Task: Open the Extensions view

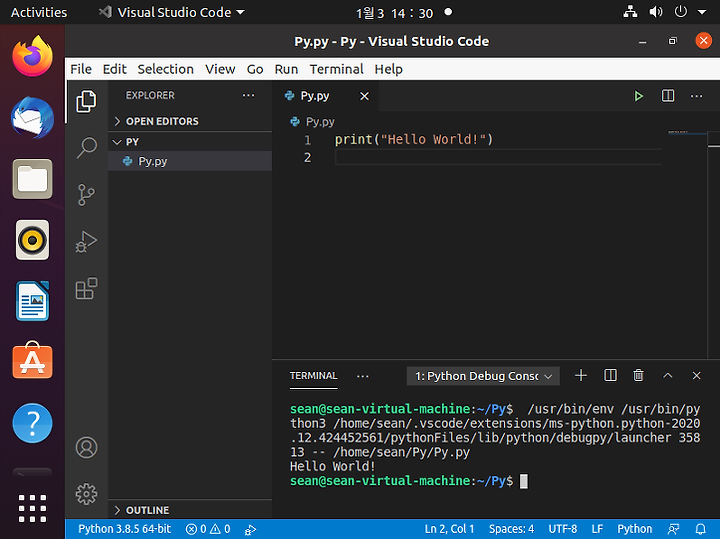Action: coord(86,288)
